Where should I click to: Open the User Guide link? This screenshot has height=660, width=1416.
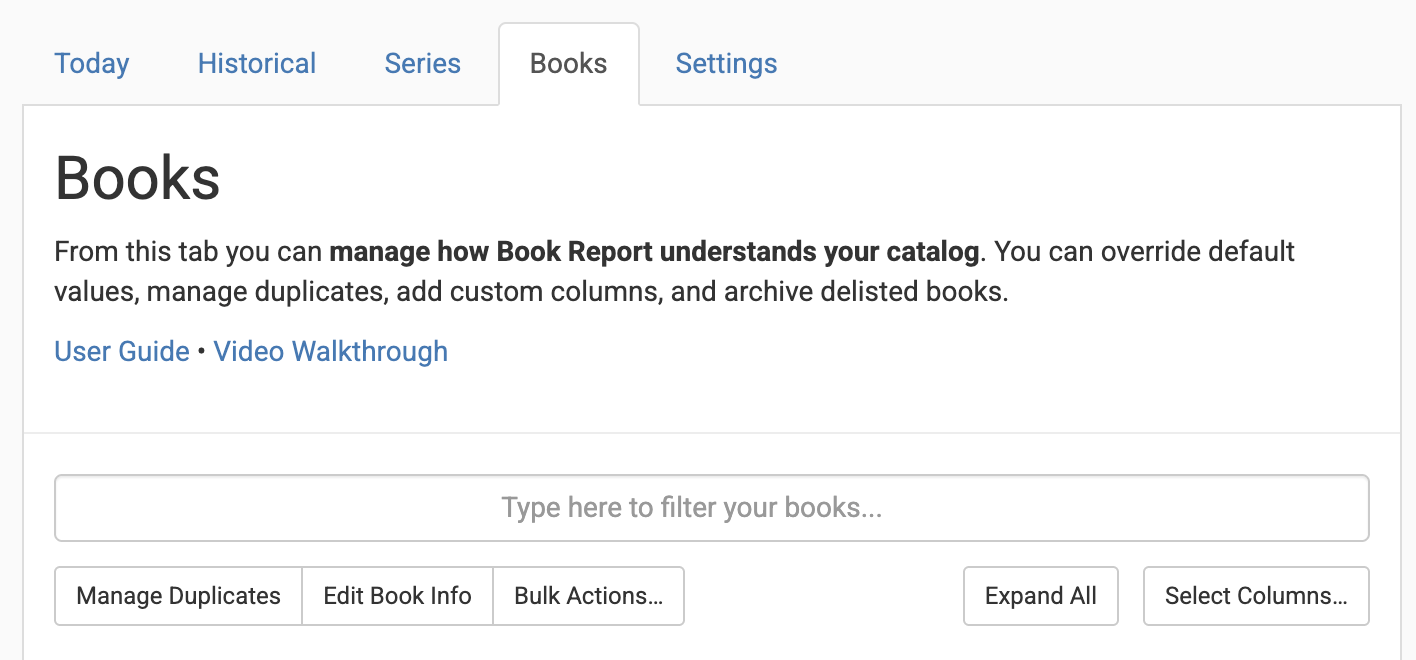pos(121,351)
